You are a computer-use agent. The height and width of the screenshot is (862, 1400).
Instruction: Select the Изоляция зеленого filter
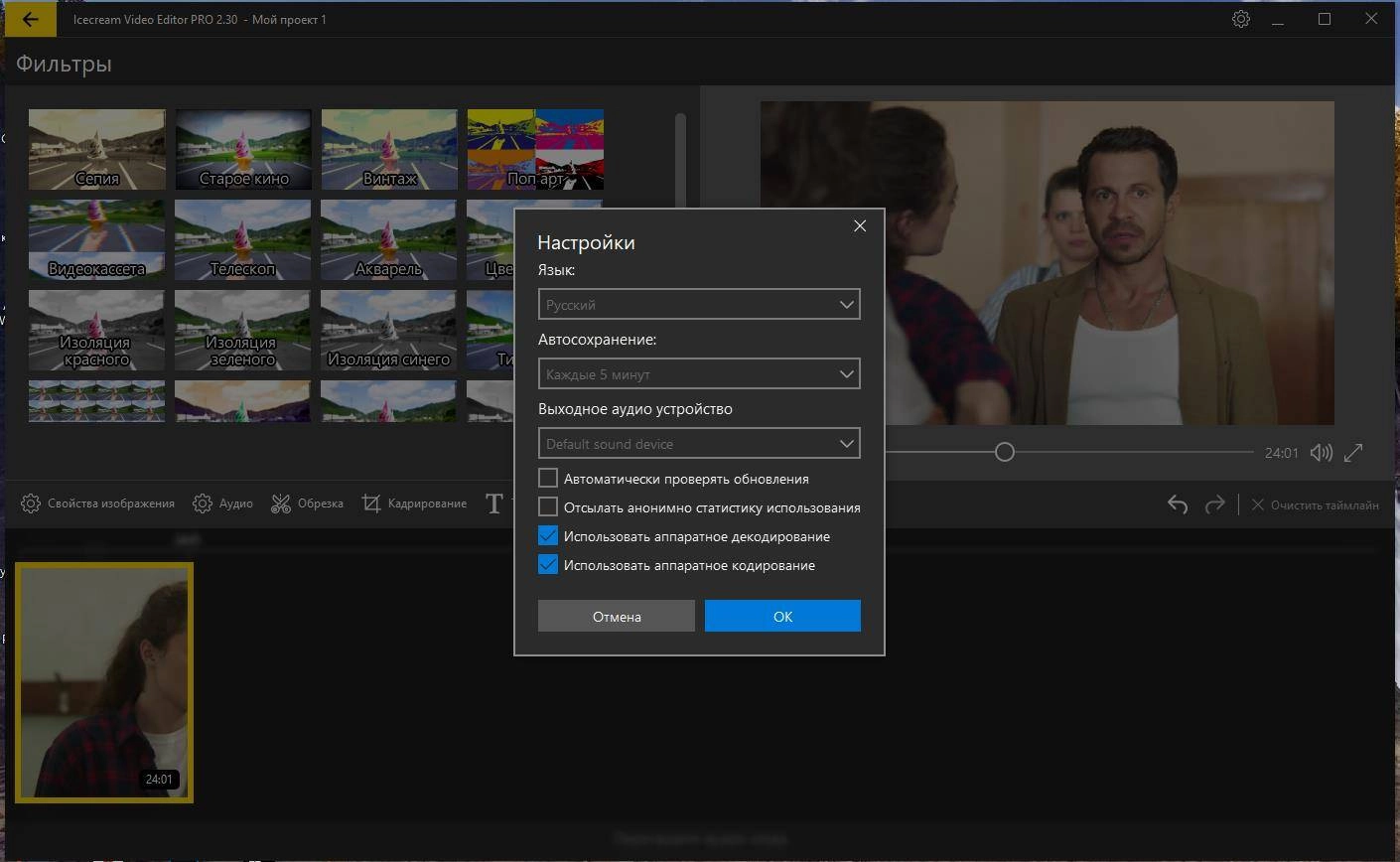click(243, 330)
